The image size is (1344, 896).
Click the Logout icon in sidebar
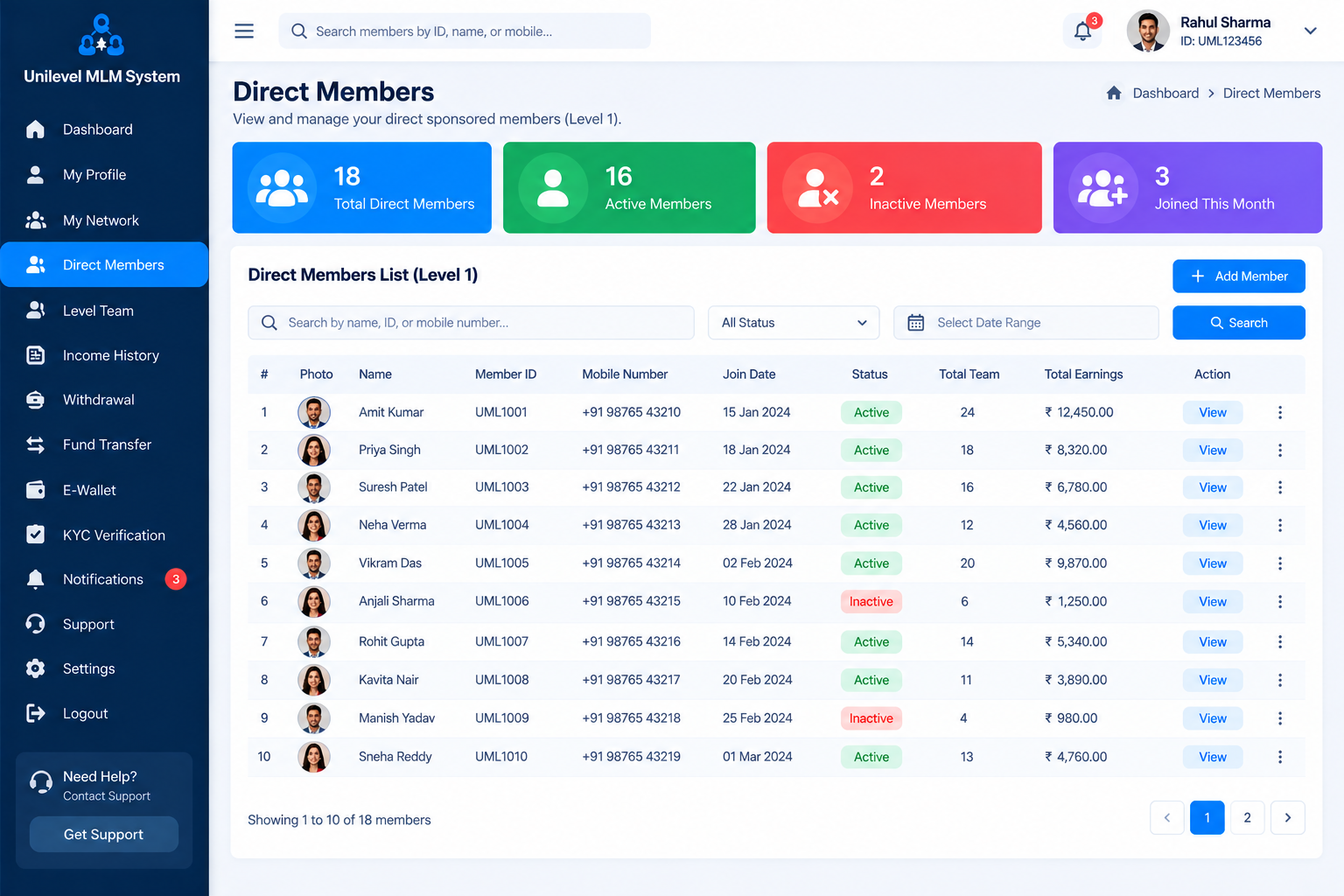(36, 713)
